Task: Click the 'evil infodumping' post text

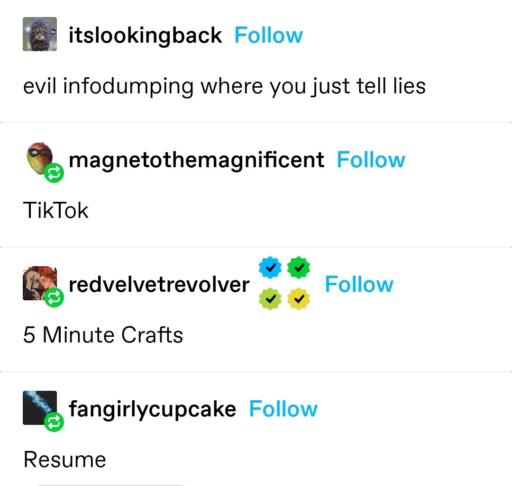Action: (224, 87)
